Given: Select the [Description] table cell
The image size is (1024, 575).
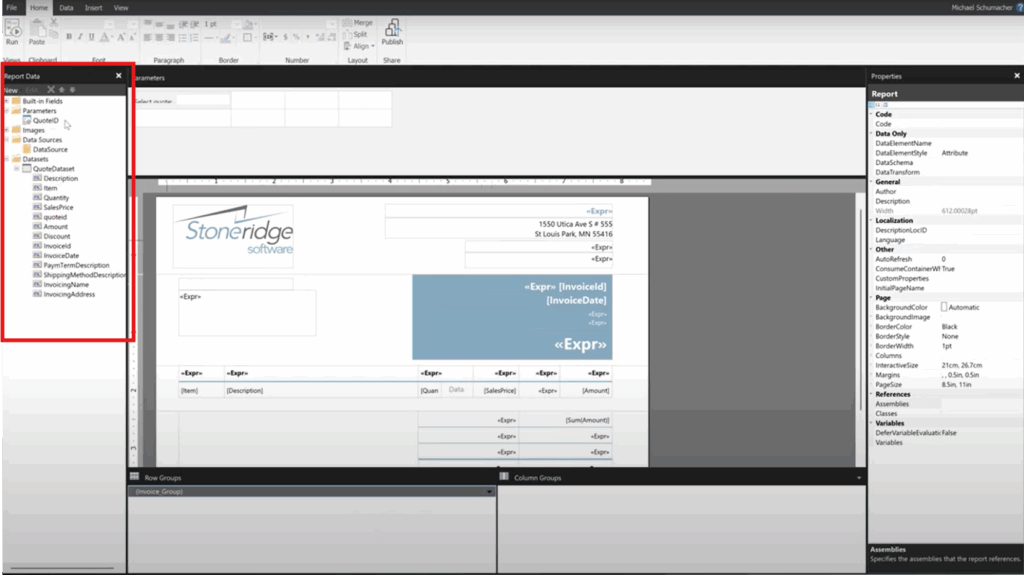Looking at the screenshot, I should (321, 390).
